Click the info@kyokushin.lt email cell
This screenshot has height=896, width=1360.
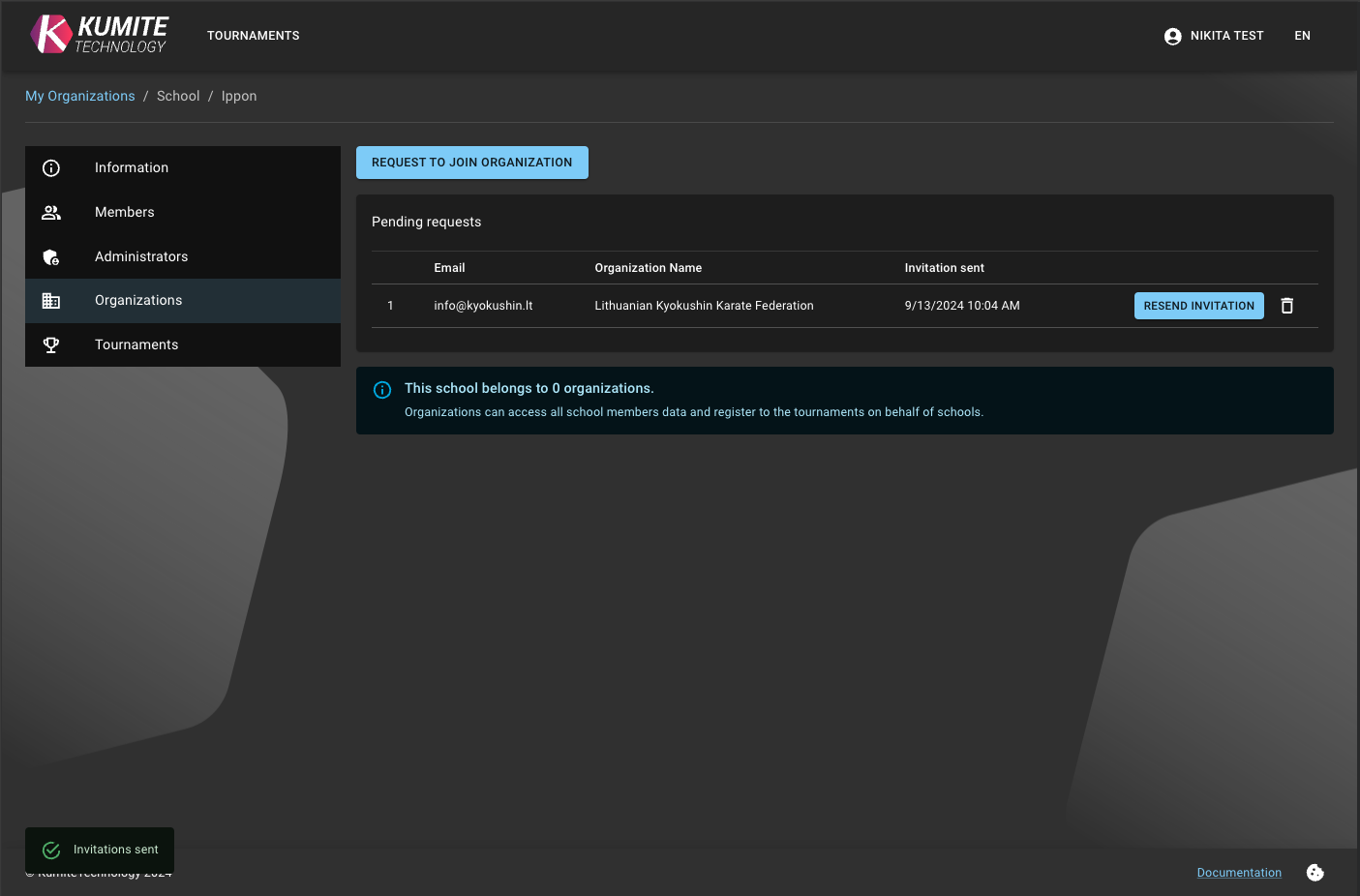click(x=483, y=306)
